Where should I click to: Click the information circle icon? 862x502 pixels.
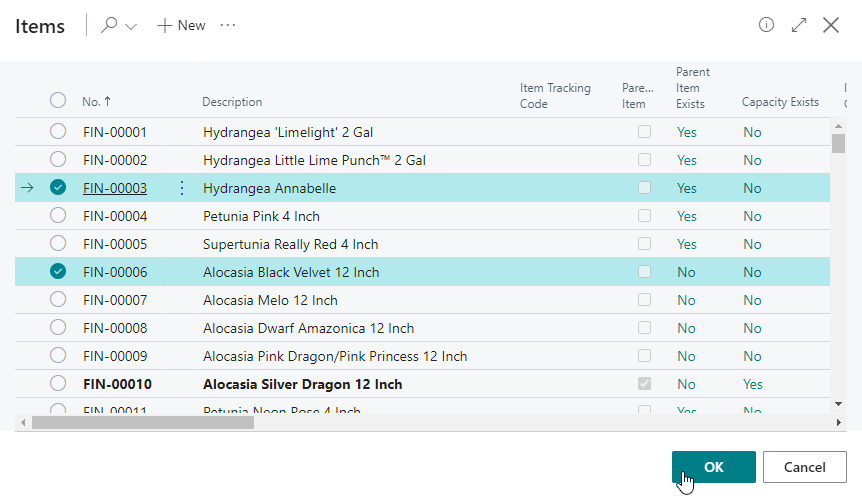[x=767, y=26]
